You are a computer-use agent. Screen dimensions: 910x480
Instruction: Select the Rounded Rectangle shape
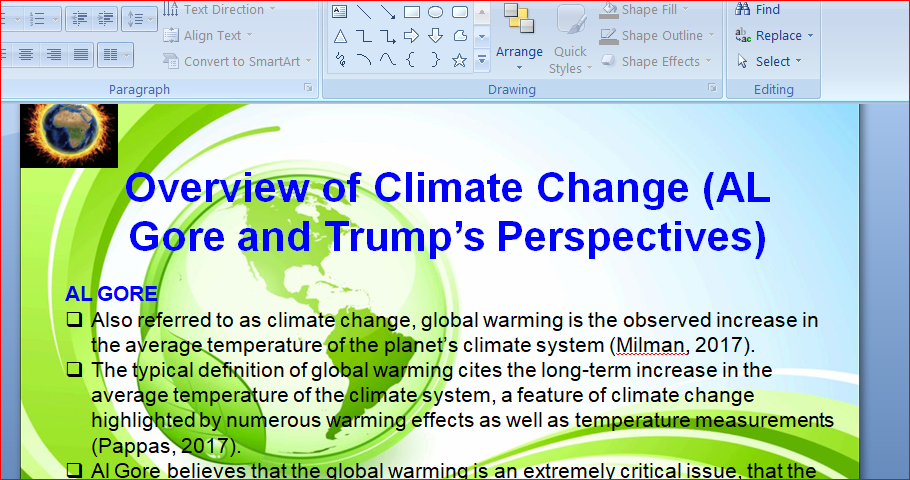click(x=460, y=11)
